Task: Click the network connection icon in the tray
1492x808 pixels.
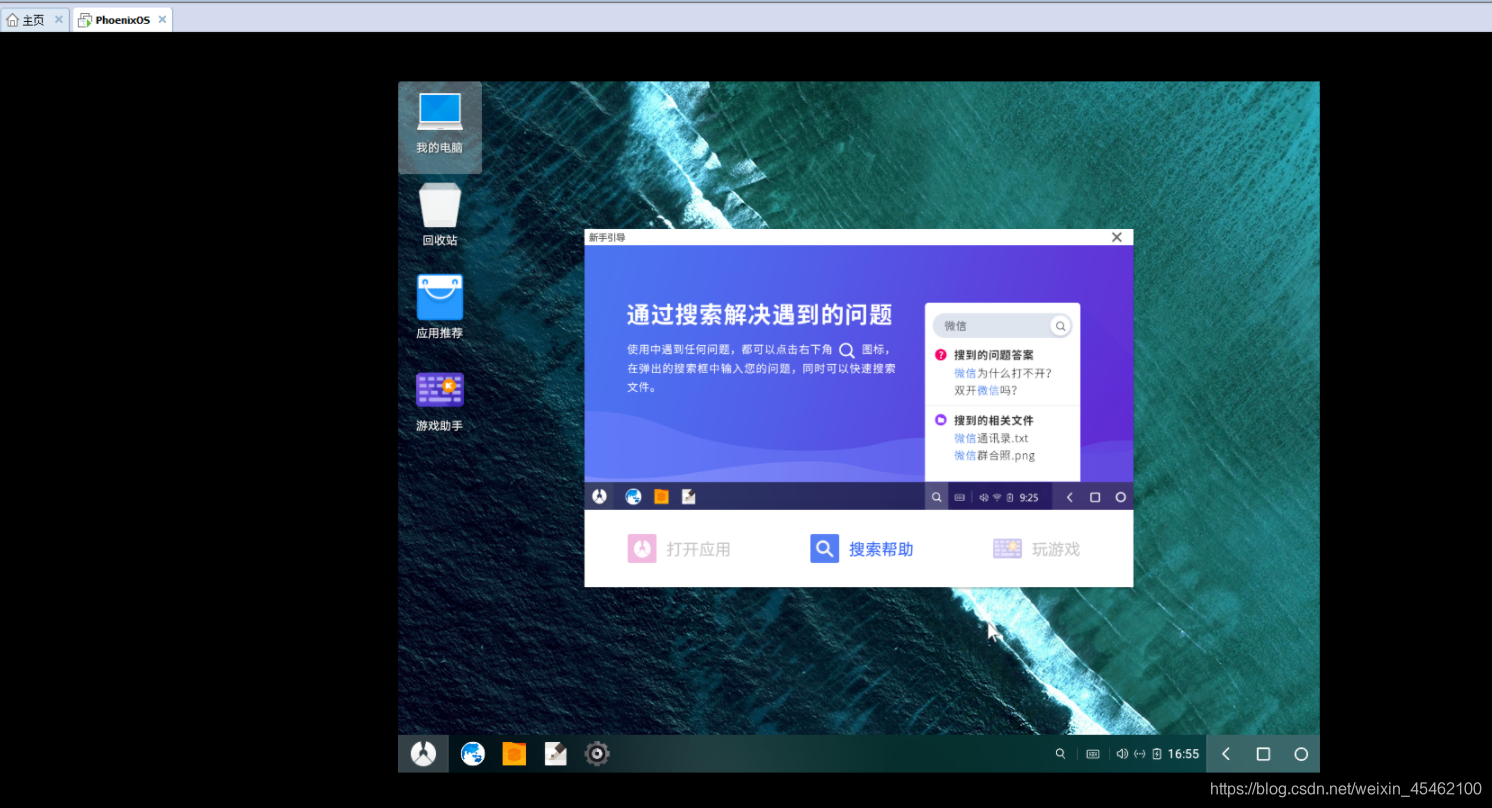Action: [1139, 754]
